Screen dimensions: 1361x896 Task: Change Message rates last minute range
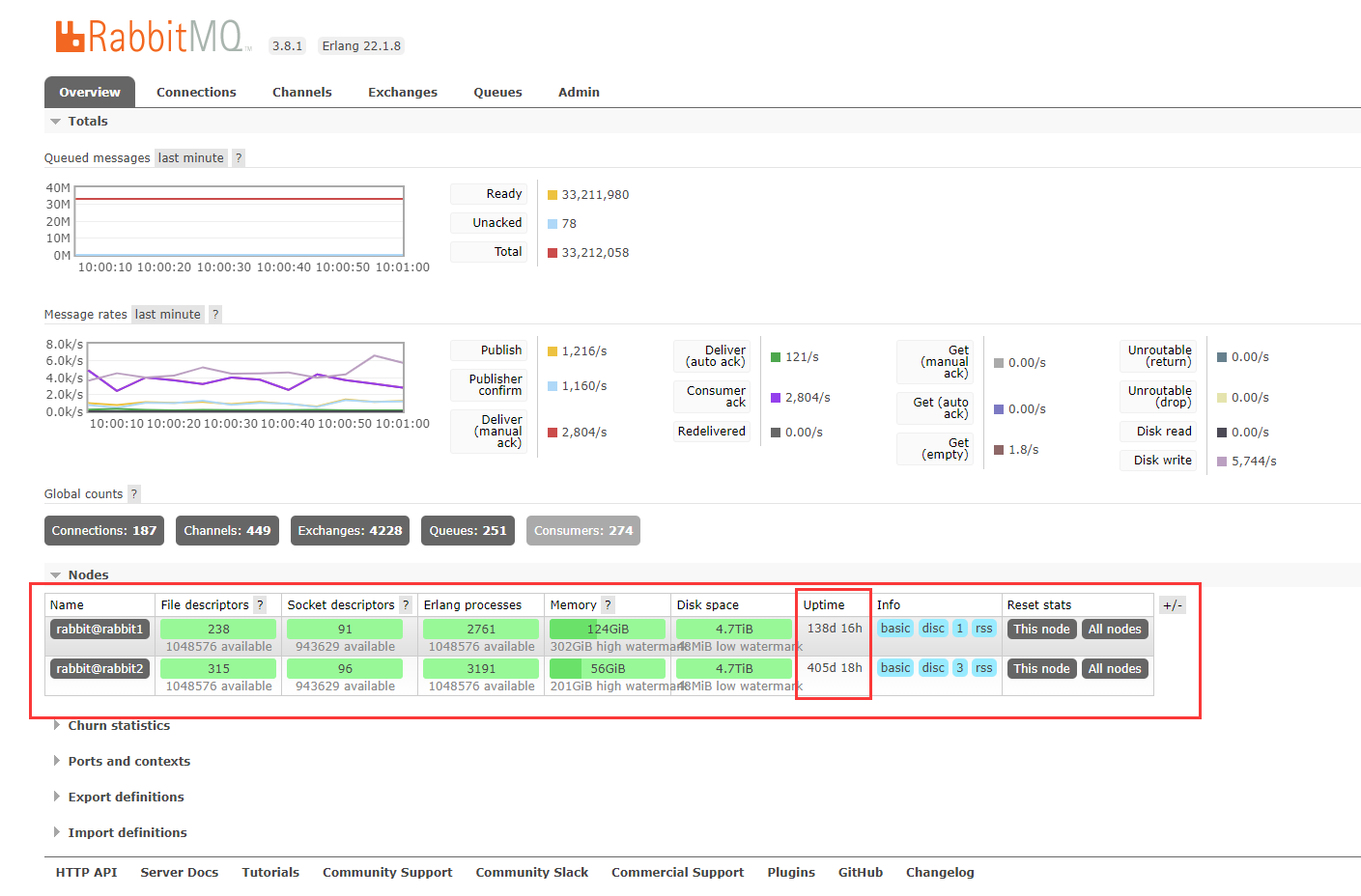168,315
